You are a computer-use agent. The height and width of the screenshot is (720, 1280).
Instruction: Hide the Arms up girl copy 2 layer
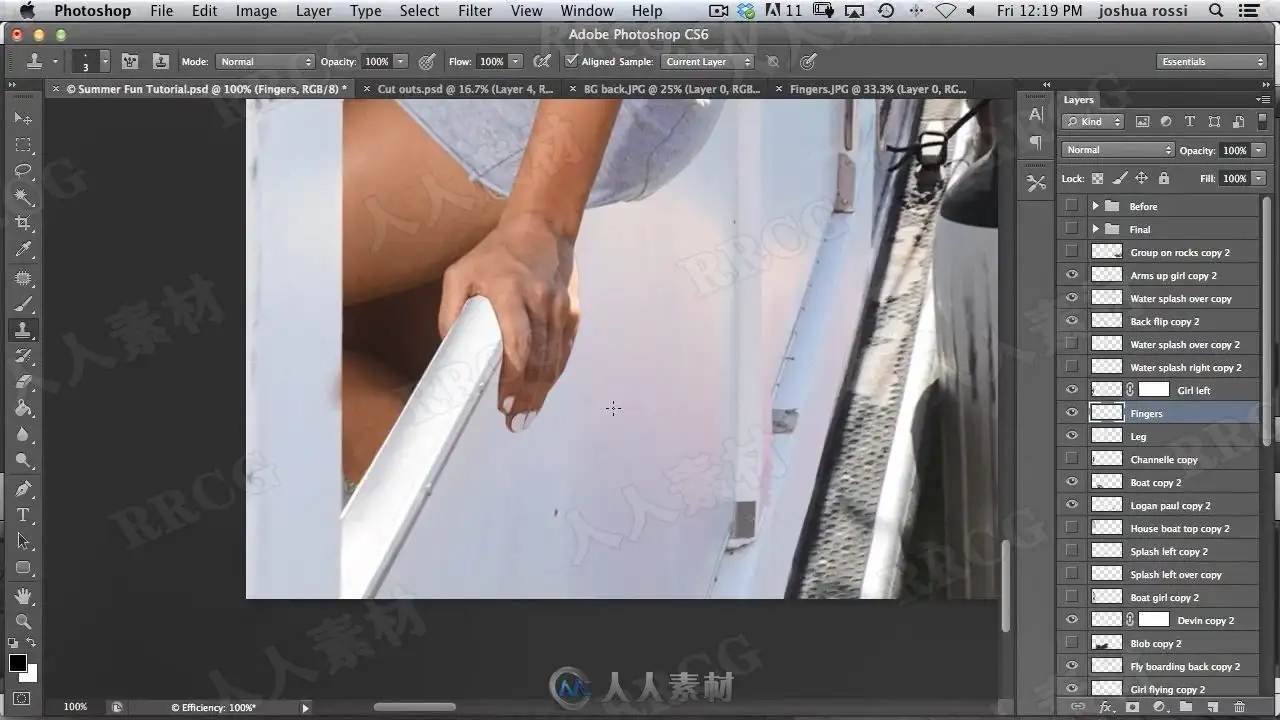pos(1072,275)
